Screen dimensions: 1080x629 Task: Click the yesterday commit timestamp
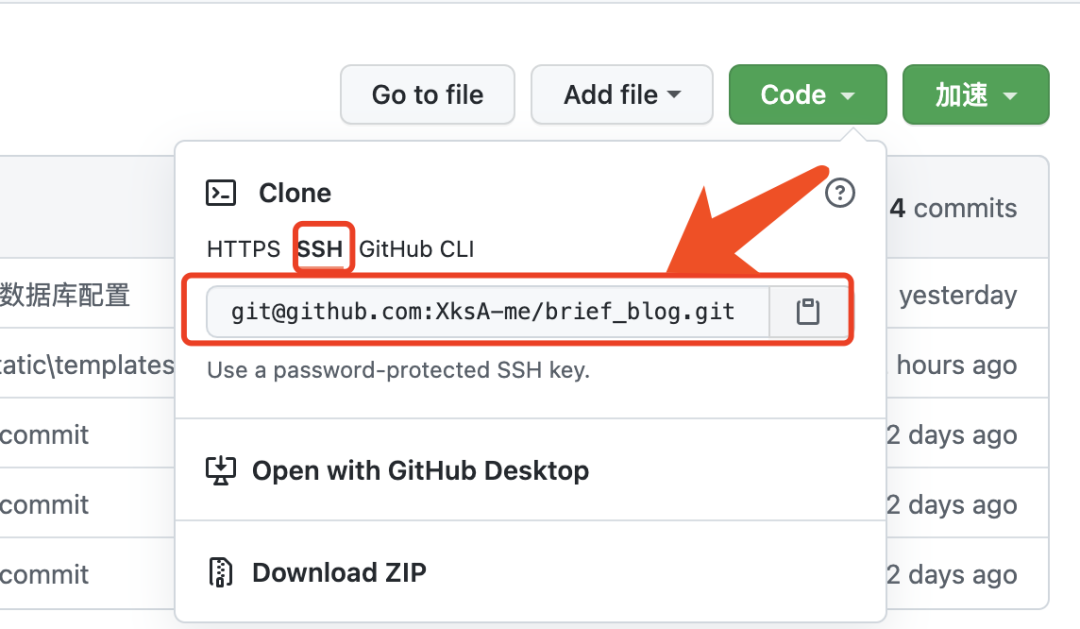click(x=957, y=295)
